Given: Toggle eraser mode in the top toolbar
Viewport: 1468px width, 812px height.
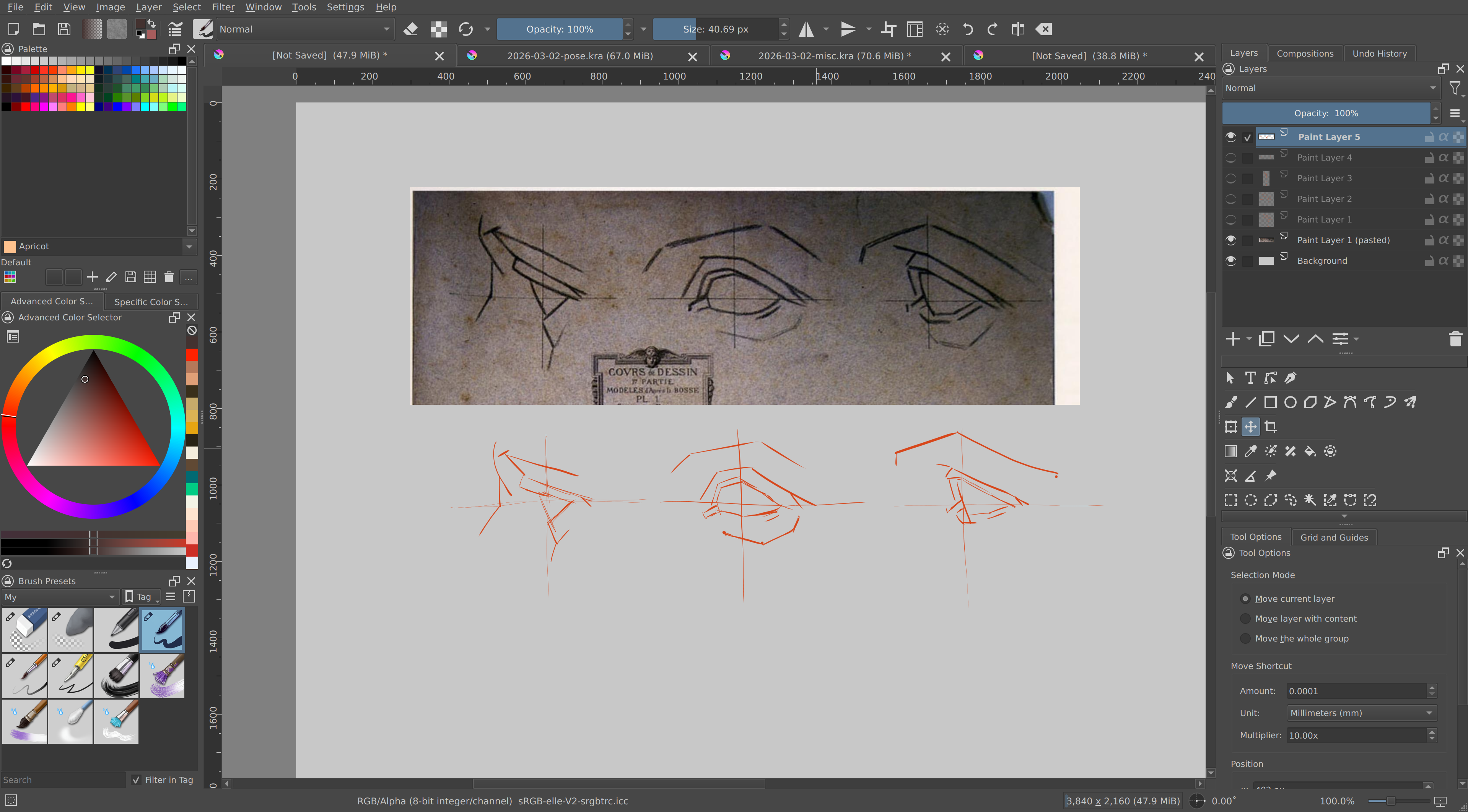Looking at the screenshot, I should [x=410, y=29].
